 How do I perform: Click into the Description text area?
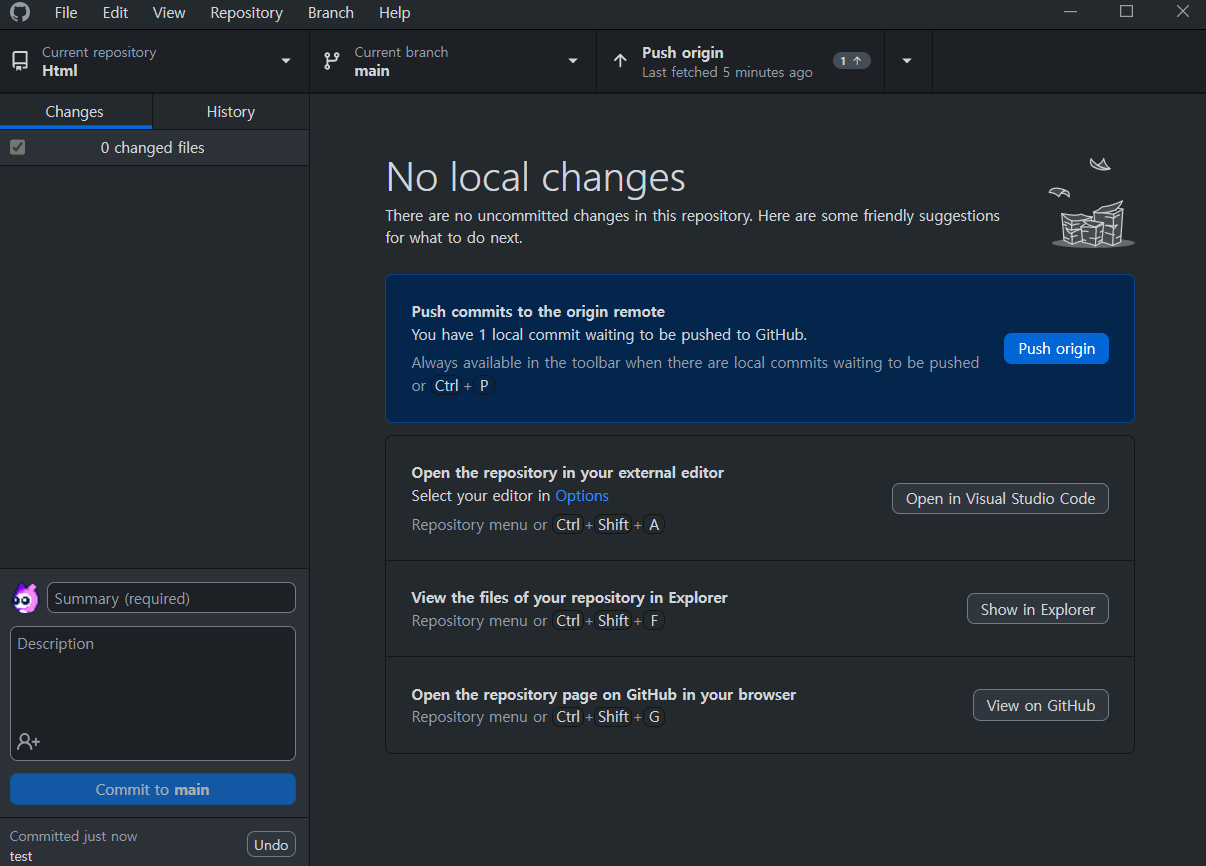[153, 693]
